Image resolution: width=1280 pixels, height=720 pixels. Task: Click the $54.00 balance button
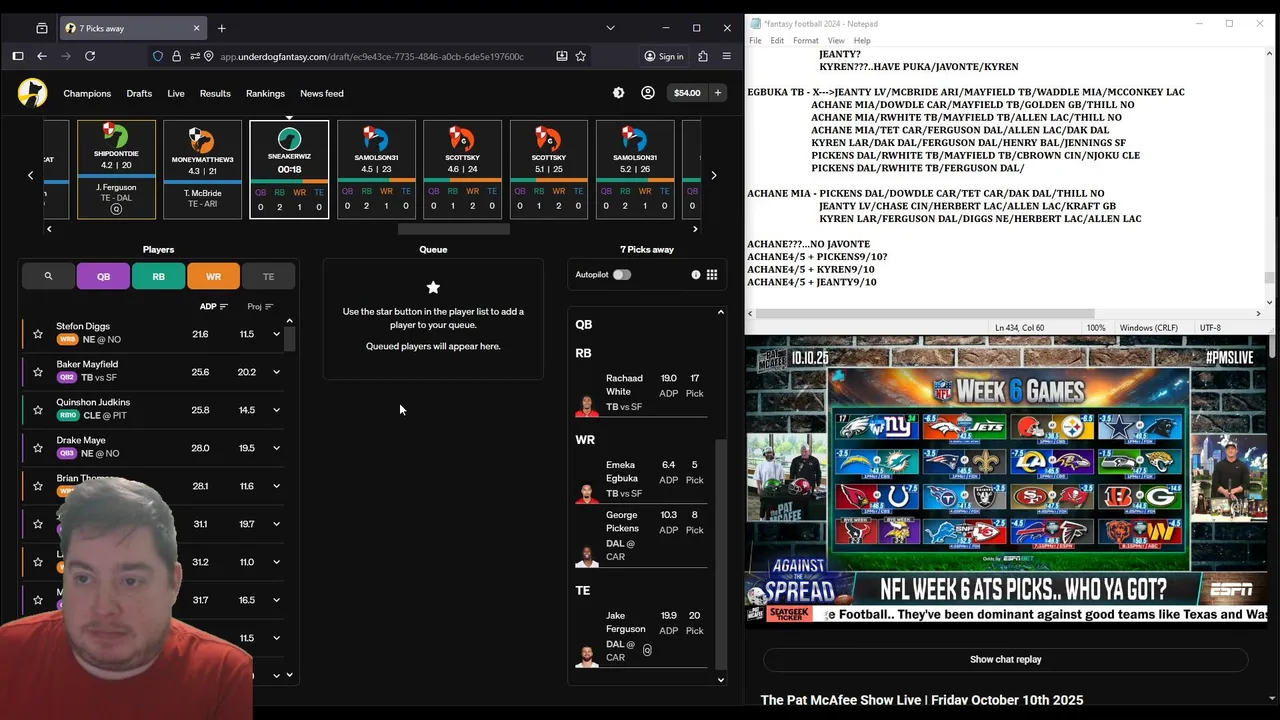[687, 93]
